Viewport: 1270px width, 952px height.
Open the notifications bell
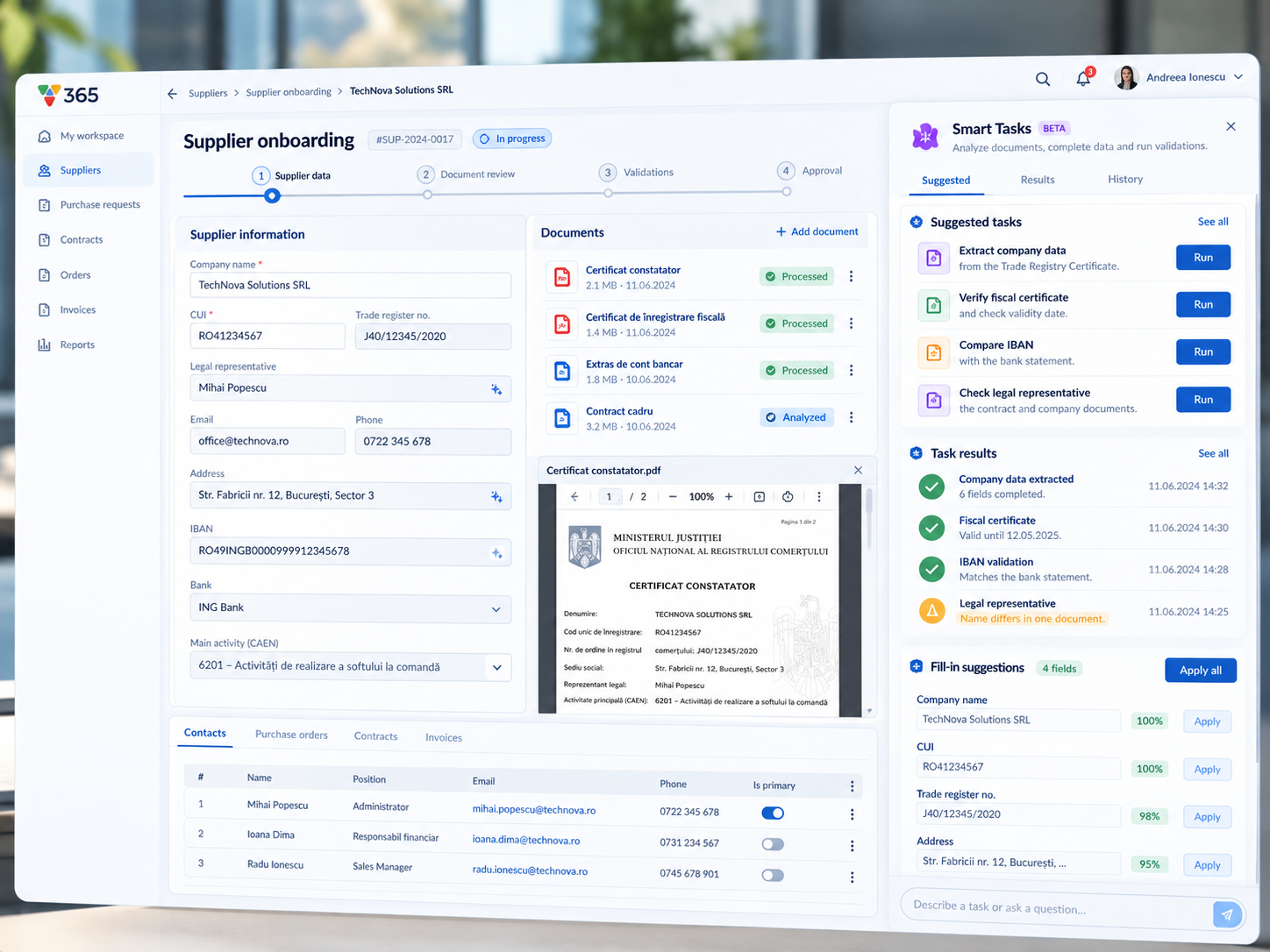coord(1083,79)
